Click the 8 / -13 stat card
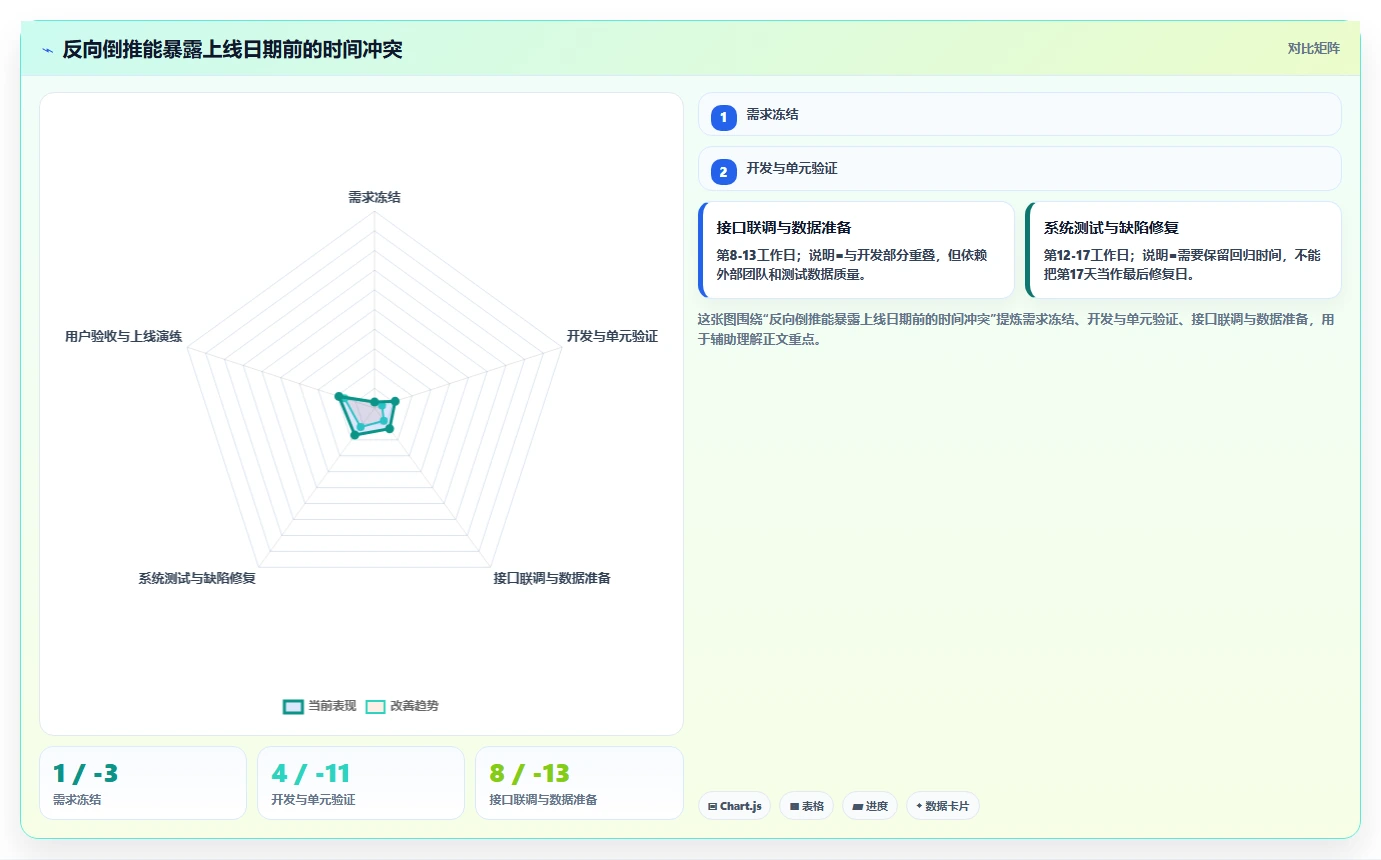This screenshot has height=860, width=1381. (x=579, y=783)
